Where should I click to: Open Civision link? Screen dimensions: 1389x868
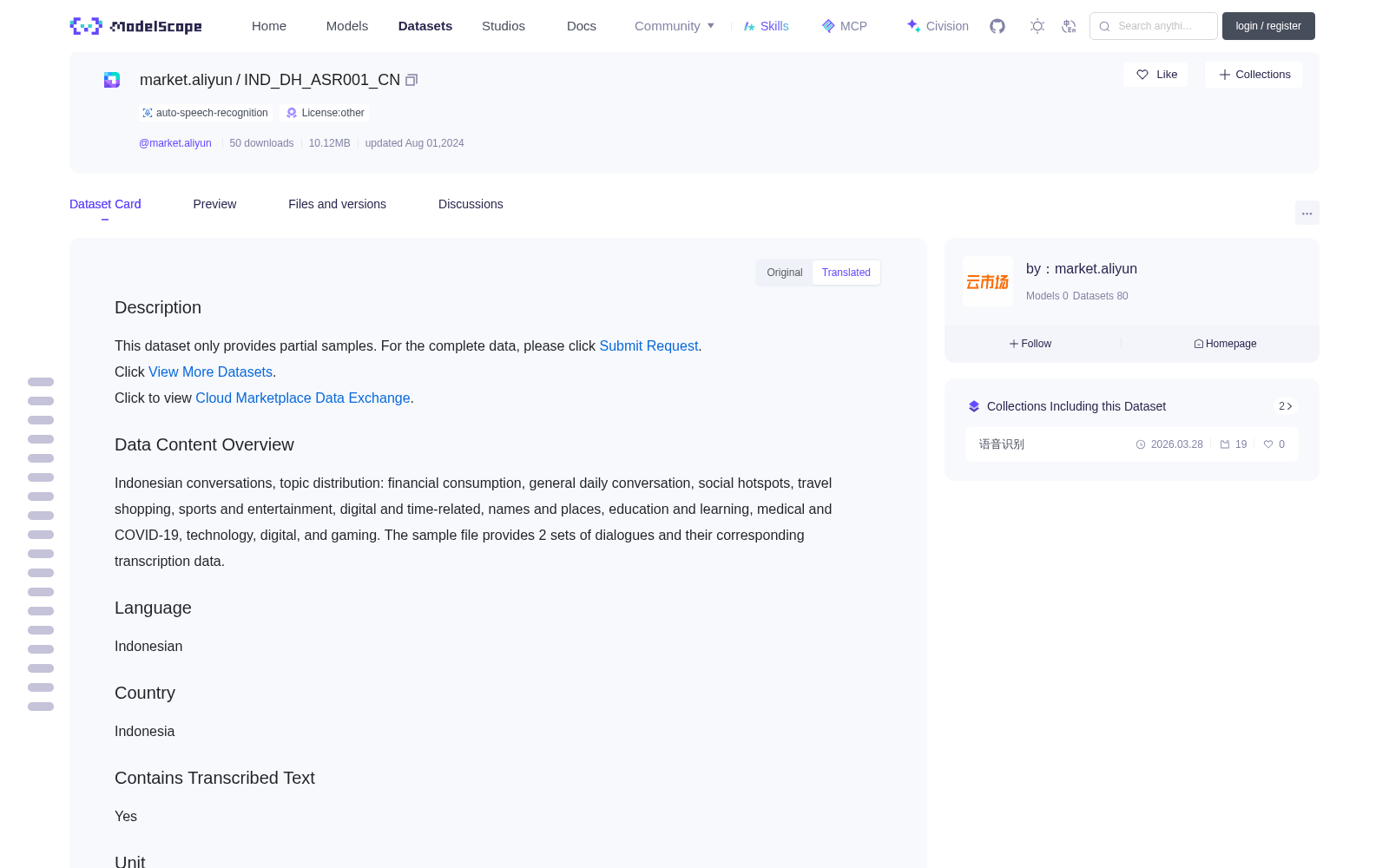pos(938,26)
